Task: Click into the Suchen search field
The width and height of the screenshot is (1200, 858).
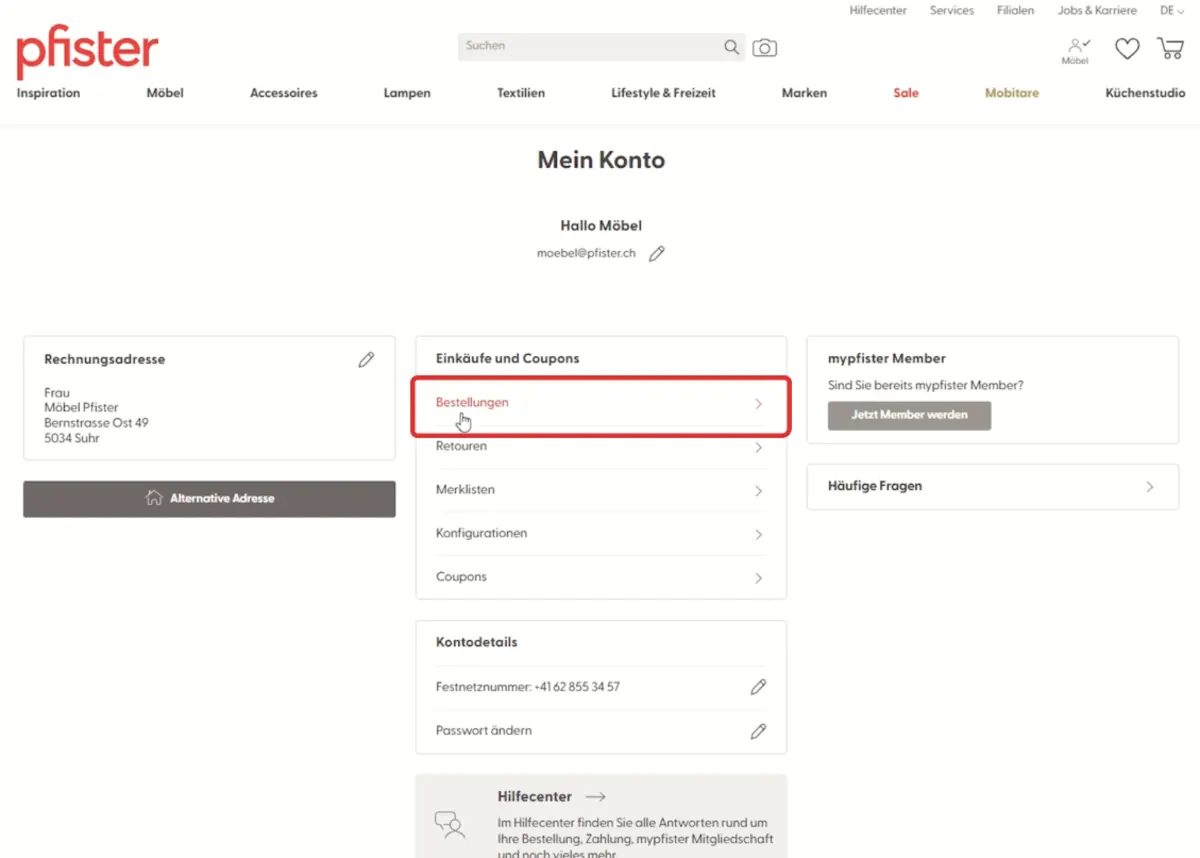Action: click(x=590, y=46)
